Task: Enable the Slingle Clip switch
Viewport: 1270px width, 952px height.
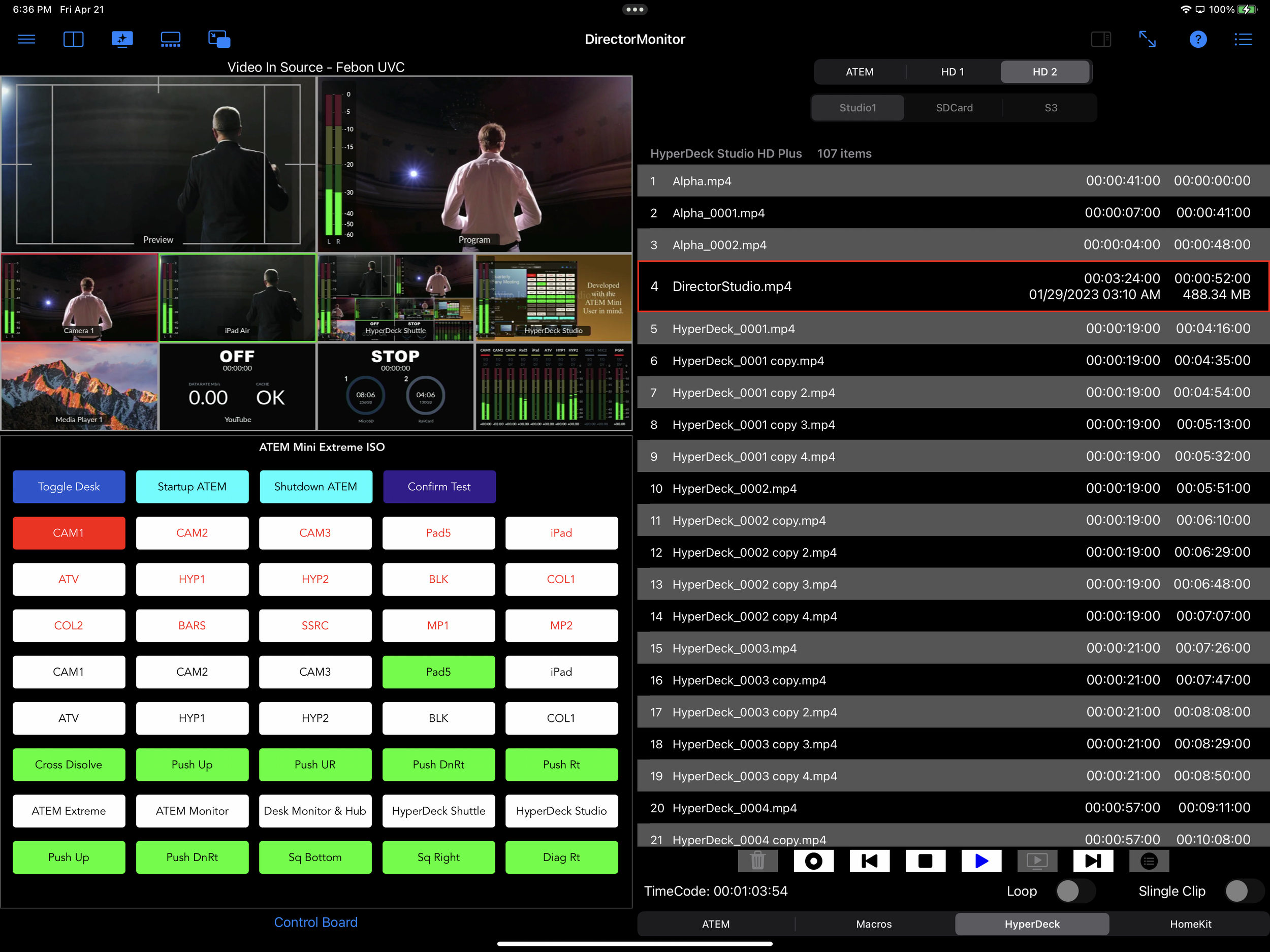Action: (x=1244, y=891)
